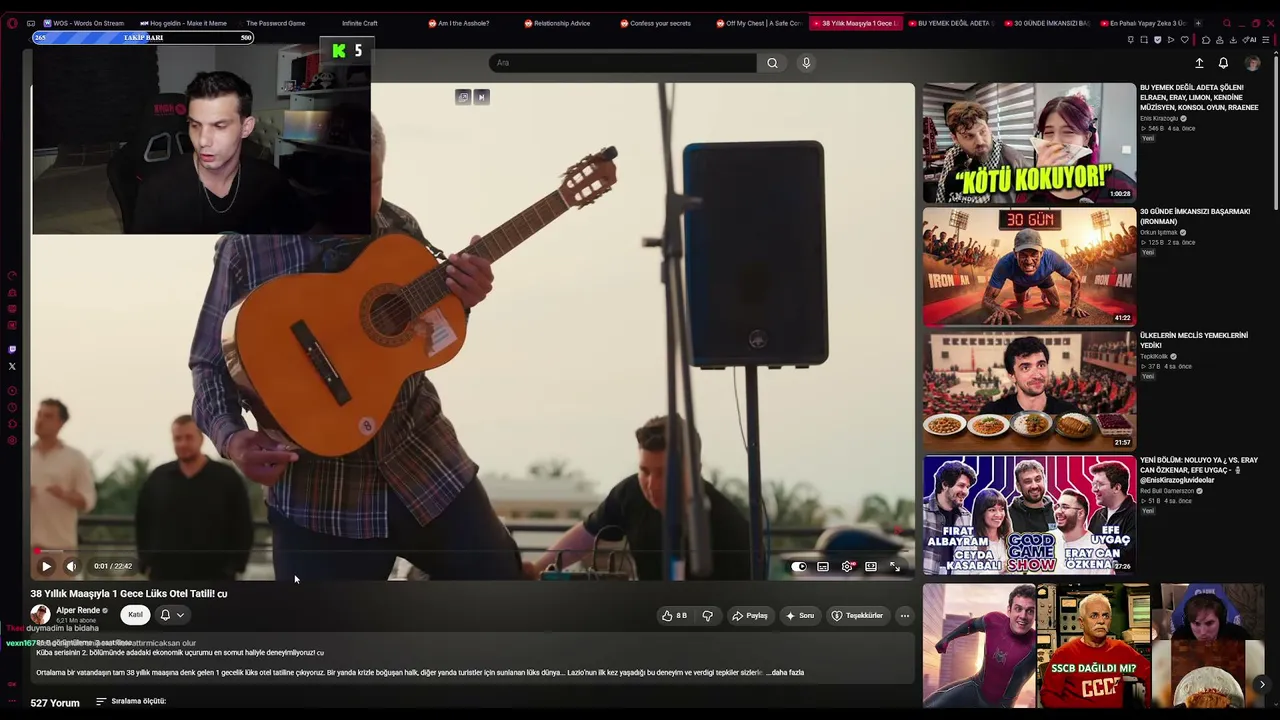
Task: Open '30 GÜNDE İMKANSIZI BAŞARMAK!' video title
Action: click(x=1195, y=216)
